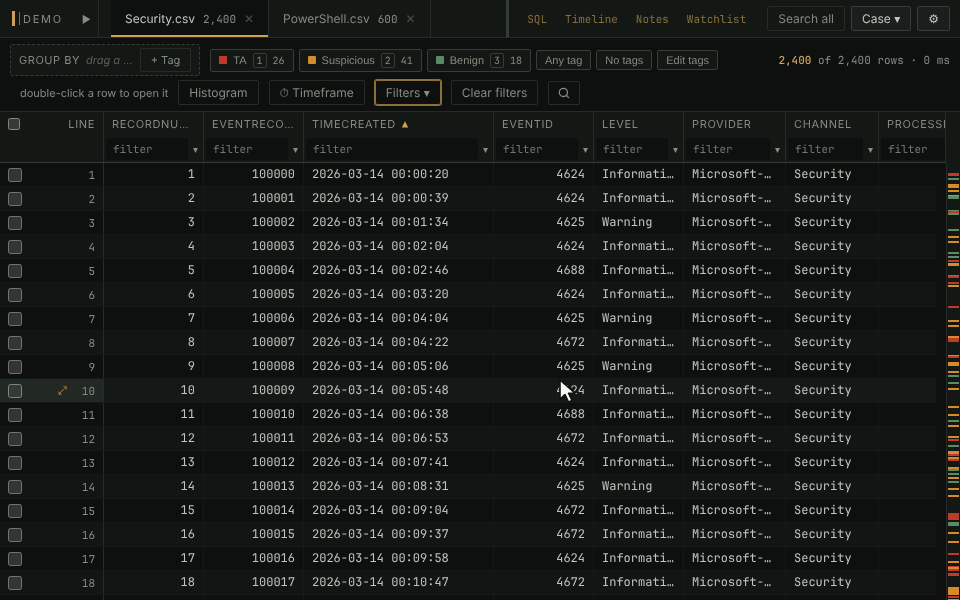
Task: Open the Watchlist view
Action: pyautogui.click(x=716, y=20)
